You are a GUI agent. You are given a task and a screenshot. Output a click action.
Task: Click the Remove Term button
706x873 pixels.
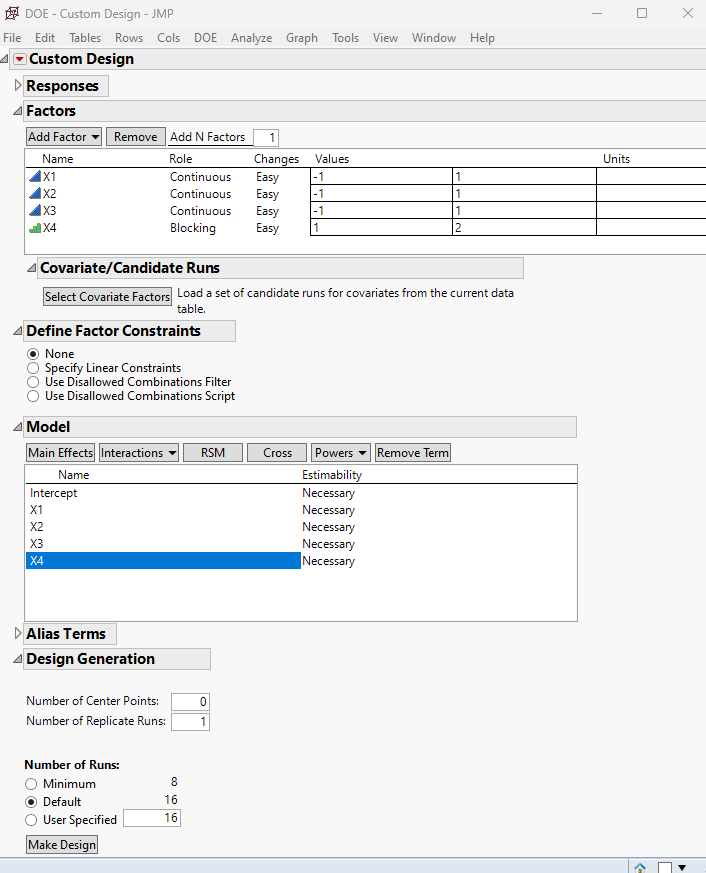[413, 453]
